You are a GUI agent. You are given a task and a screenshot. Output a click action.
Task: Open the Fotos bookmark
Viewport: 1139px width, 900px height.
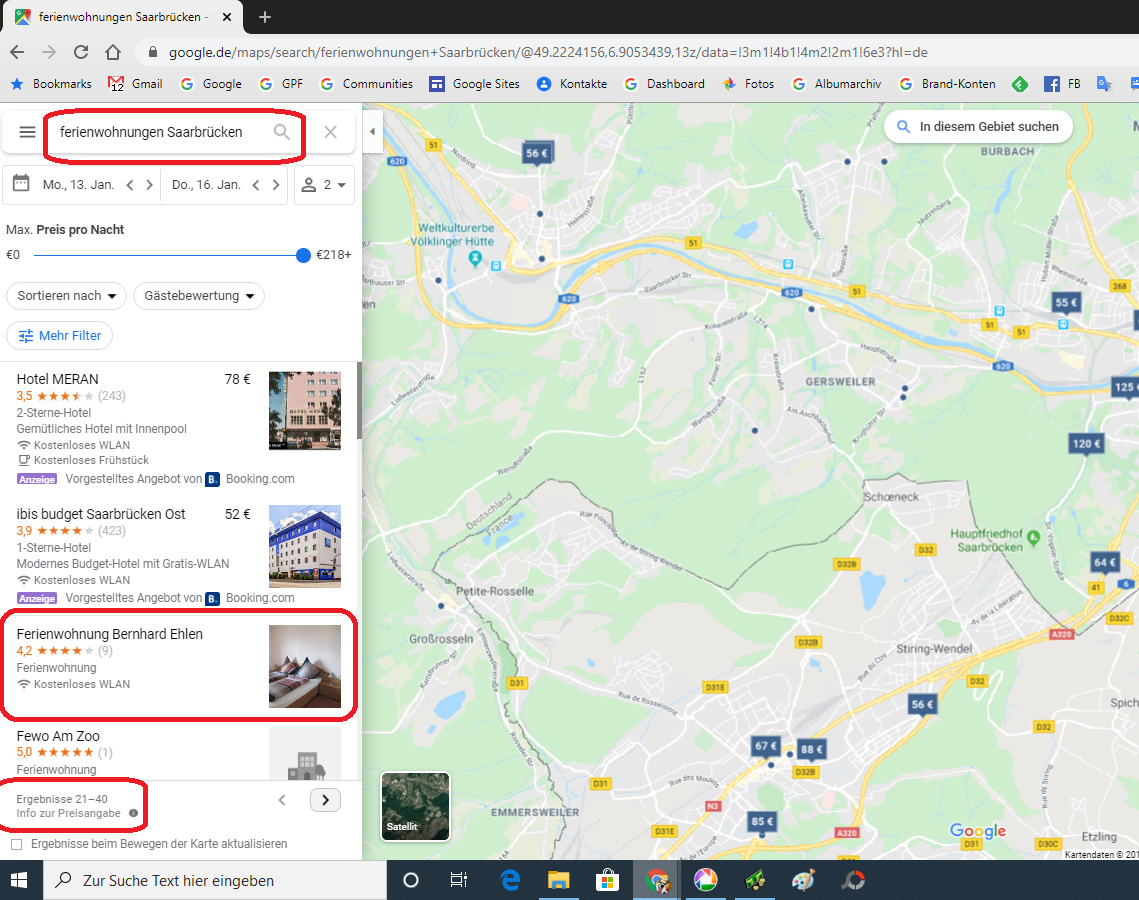[748, 84]
